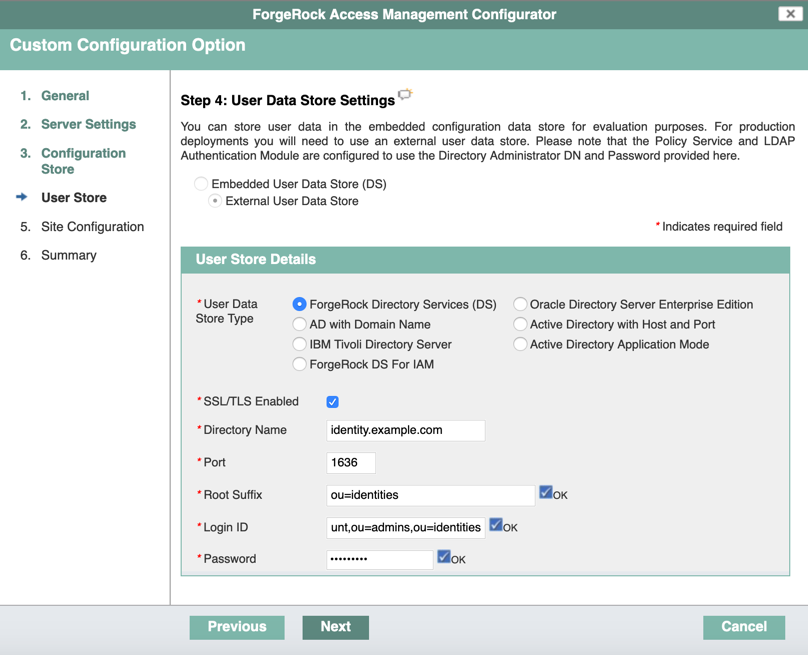Choose AD with Domain Name radio button
The width and height of the screenshot is (808, 655).
click(x=299, y=324)
